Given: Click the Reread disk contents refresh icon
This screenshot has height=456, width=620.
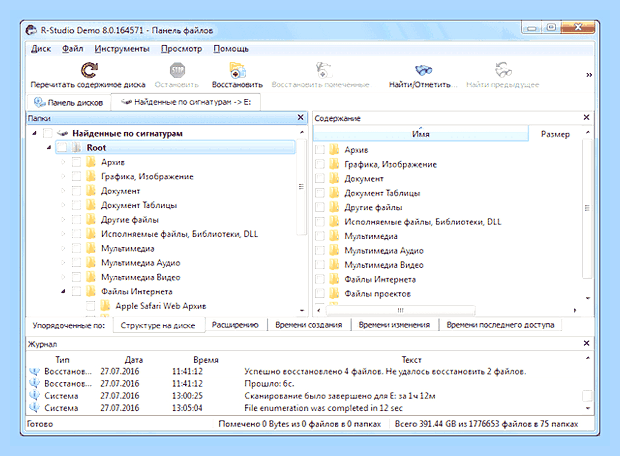Looking at the screenshot, I should point(89,70).
